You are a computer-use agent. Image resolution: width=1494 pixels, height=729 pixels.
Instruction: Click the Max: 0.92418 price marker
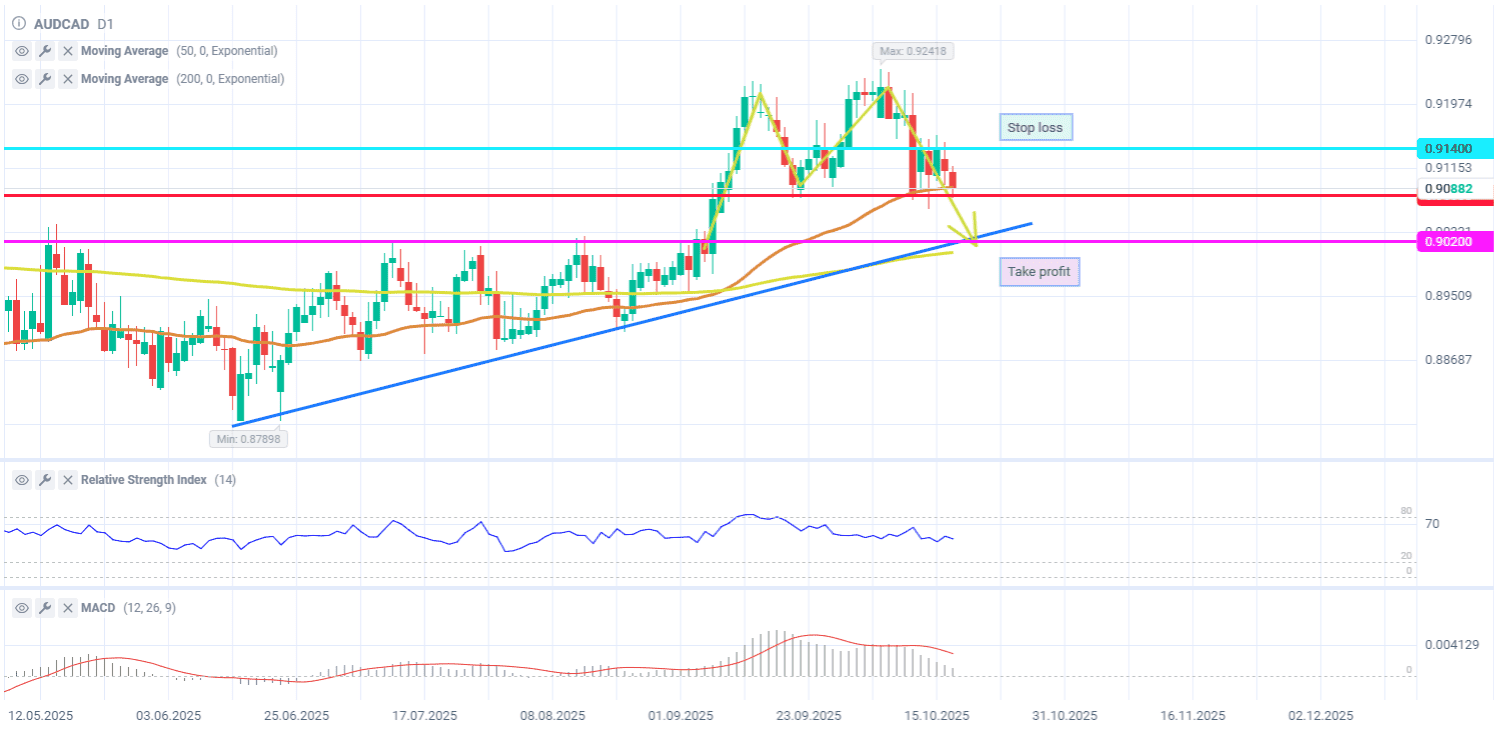(x=911, y=51)
